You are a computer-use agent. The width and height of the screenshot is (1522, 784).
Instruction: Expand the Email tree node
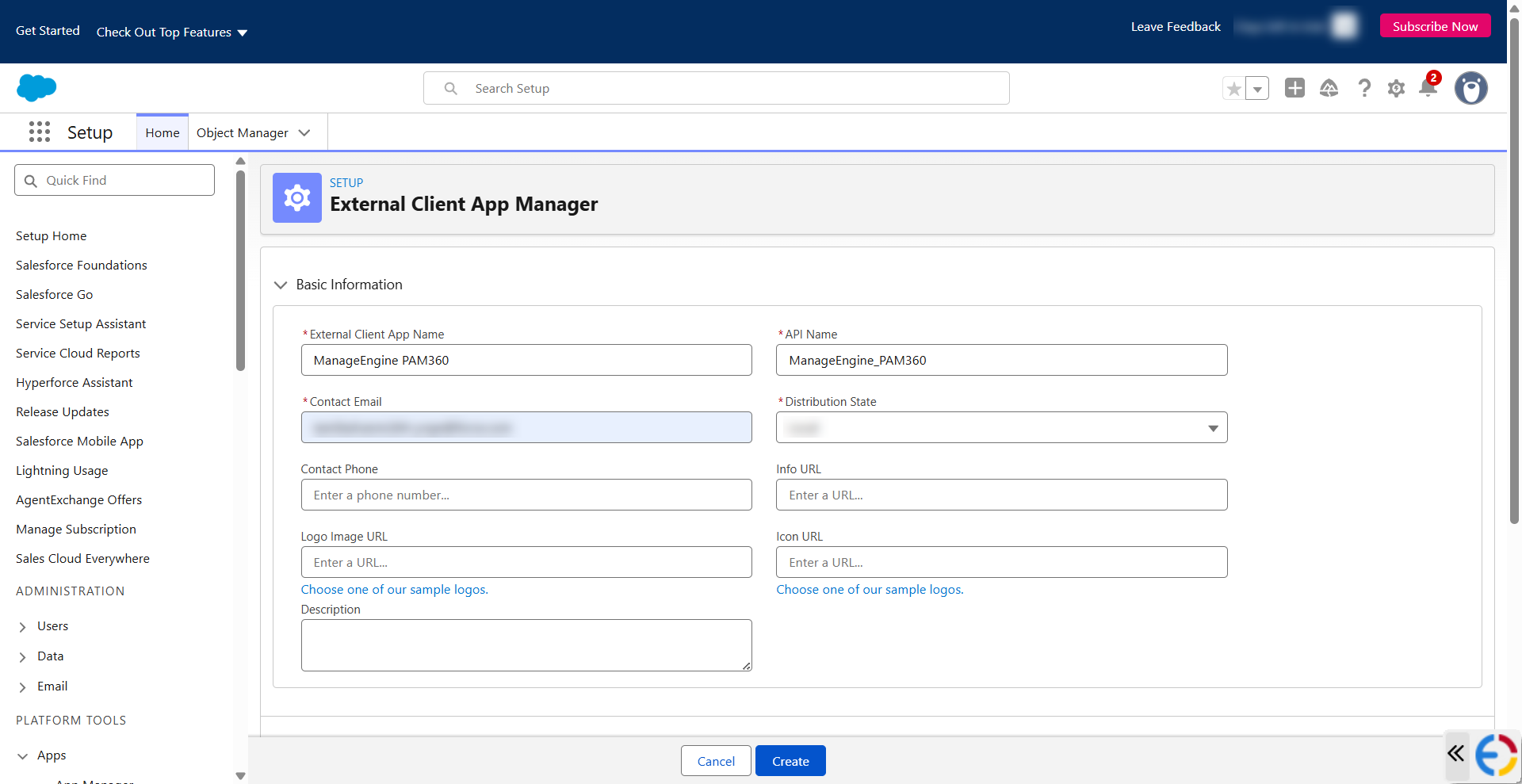coord(22,687)
